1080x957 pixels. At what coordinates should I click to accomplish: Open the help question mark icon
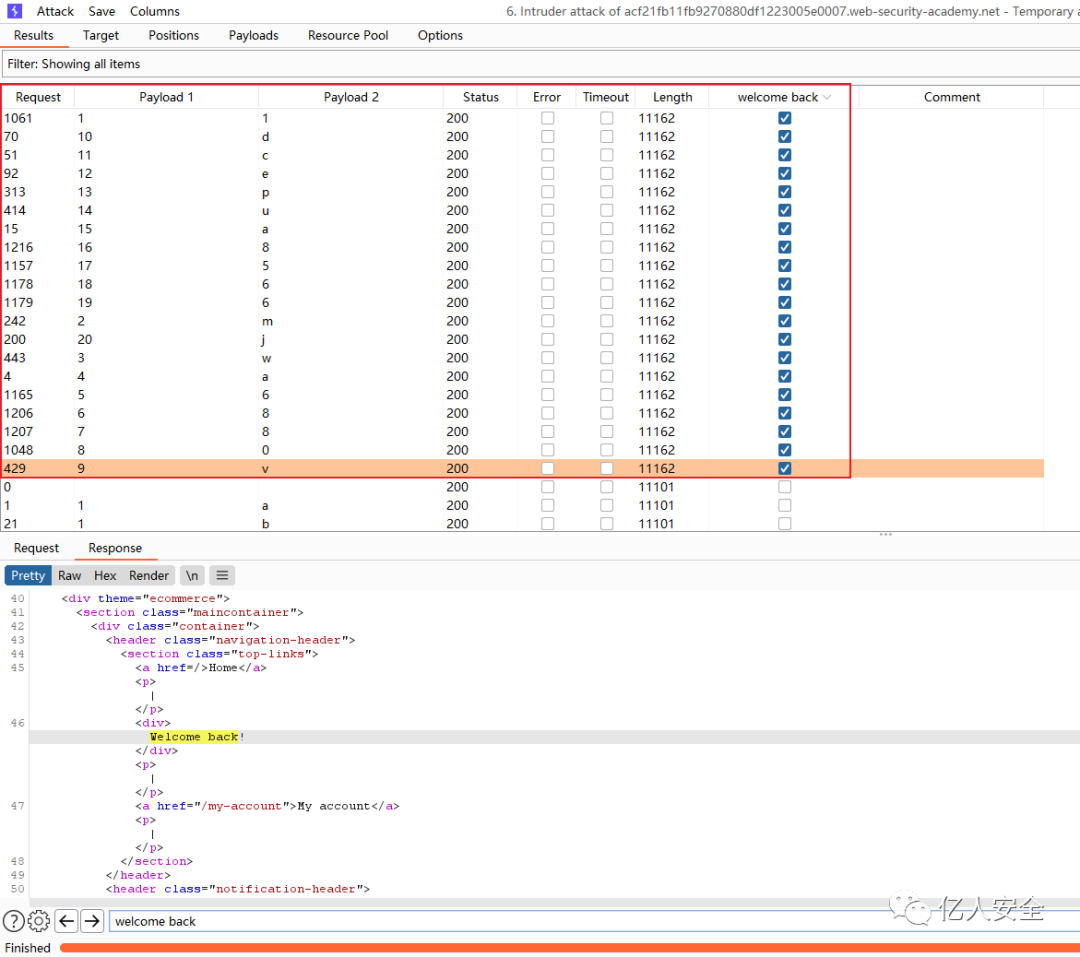point(14,920)
